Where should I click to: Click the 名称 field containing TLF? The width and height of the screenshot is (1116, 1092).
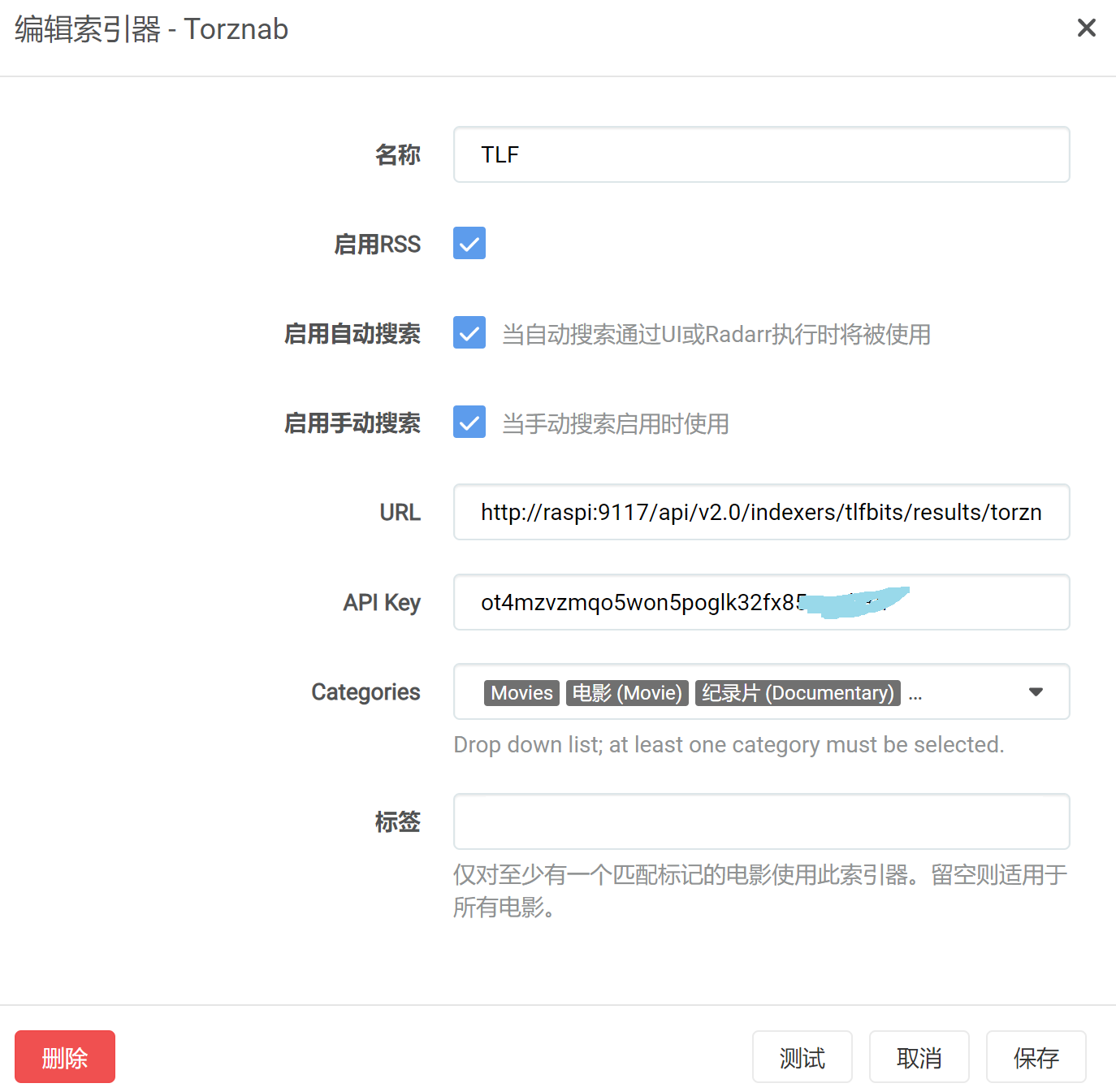[761, 154]
